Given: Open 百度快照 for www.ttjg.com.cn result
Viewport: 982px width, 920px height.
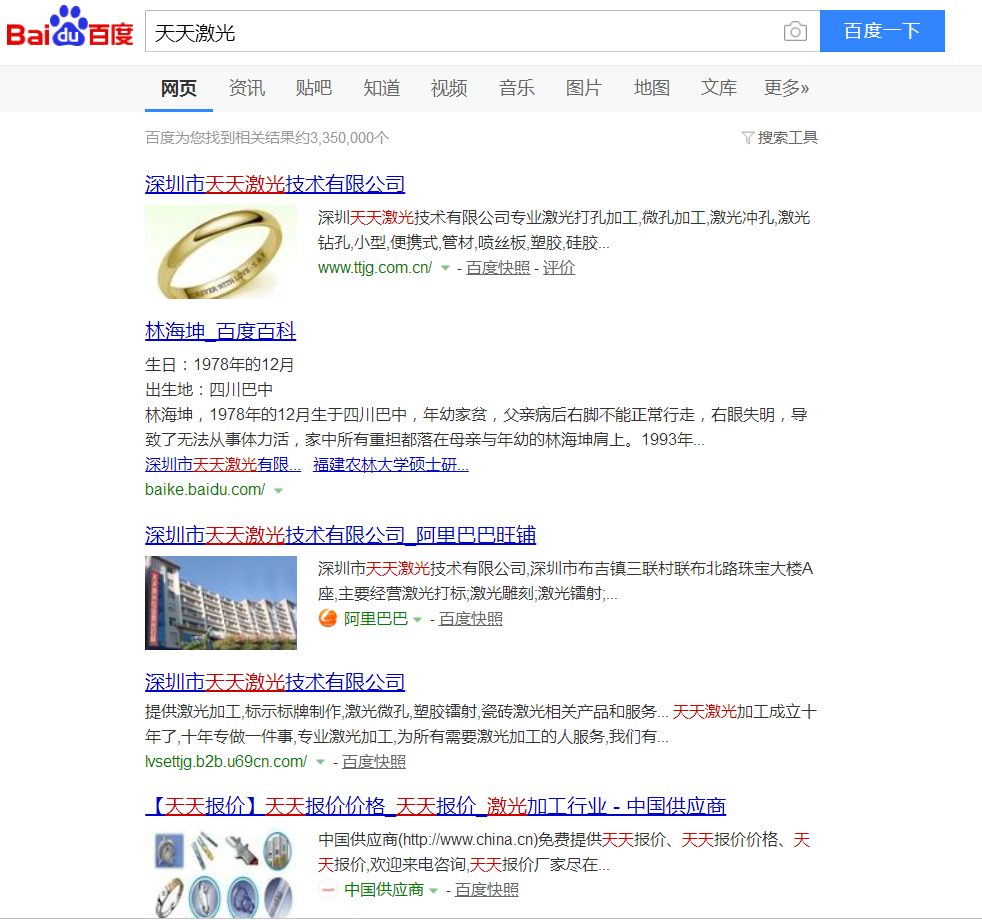Looking at the screenshot, I should pos(498,268).
